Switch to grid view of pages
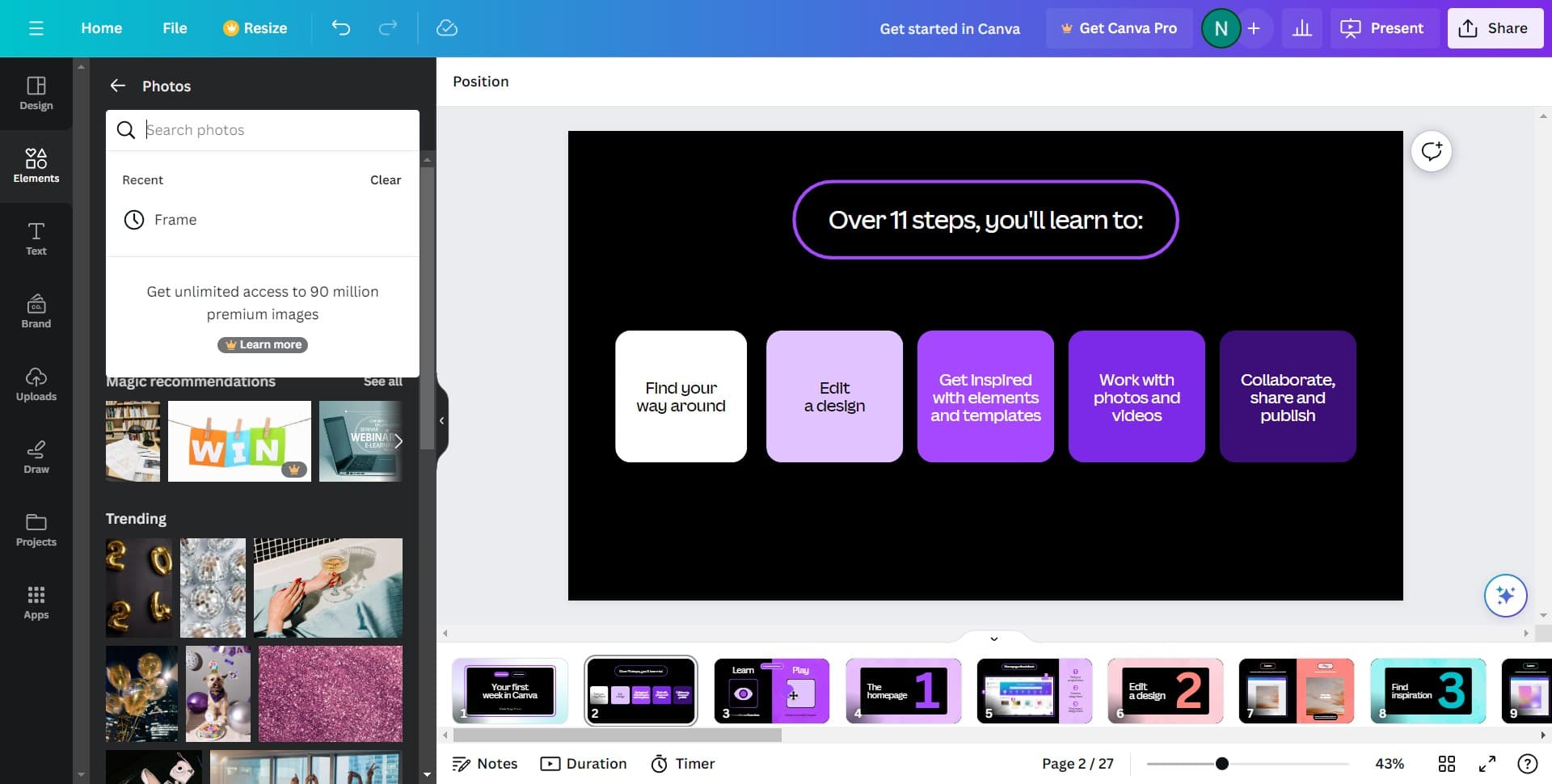 pos(1446,764)
